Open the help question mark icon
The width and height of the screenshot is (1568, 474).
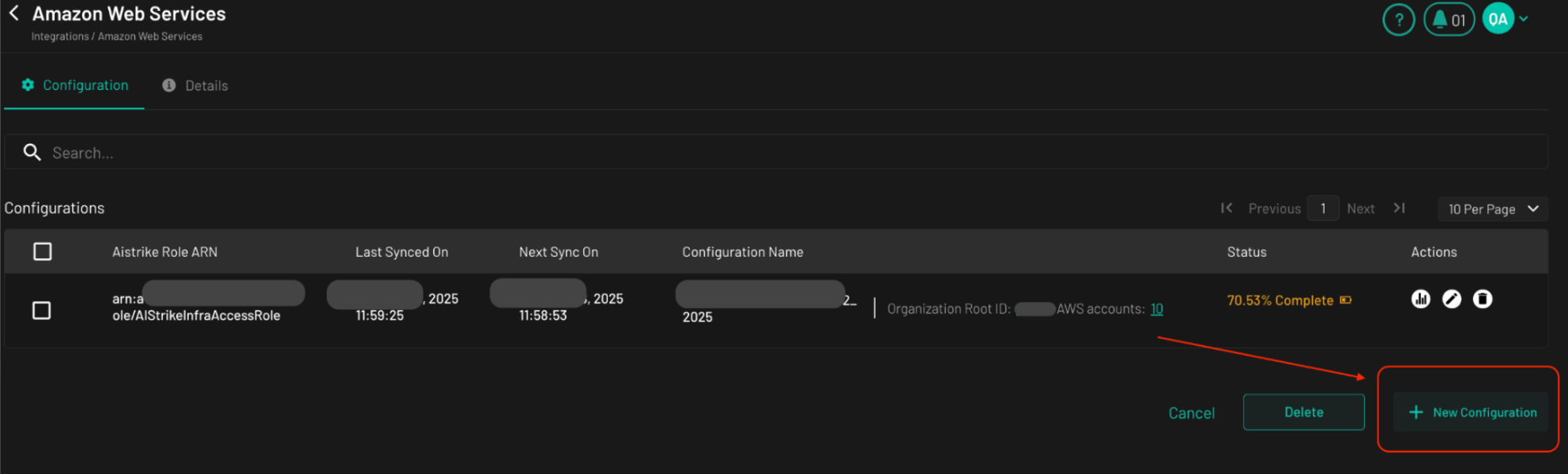[1398, 20]
